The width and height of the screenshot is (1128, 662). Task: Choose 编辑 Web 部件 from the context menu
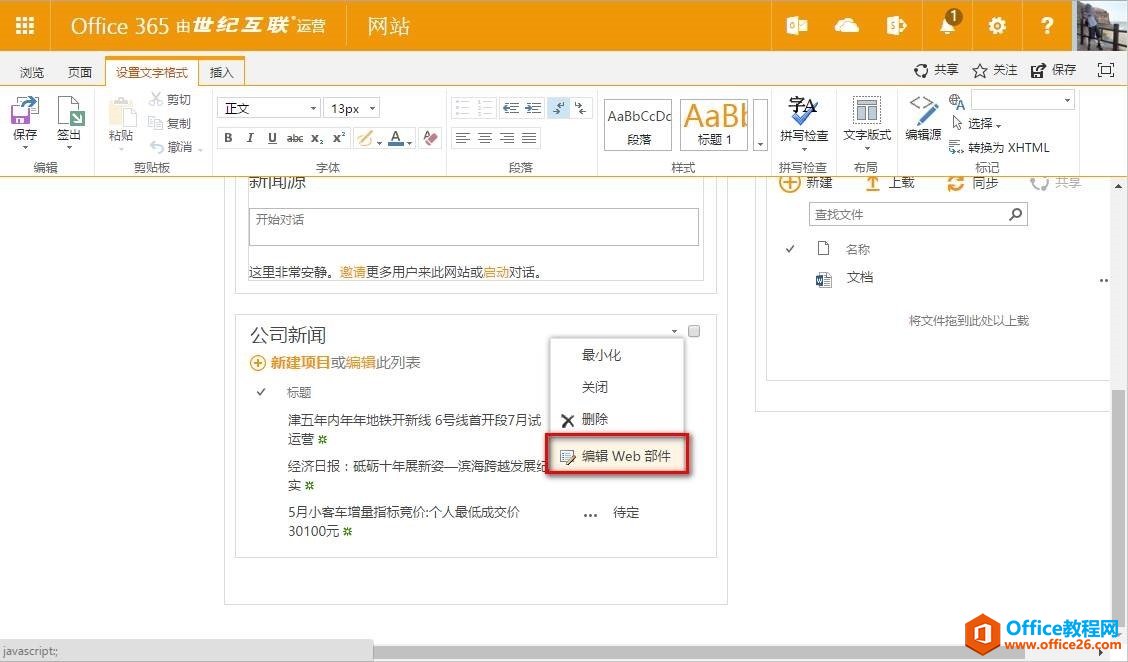[618, 456]
